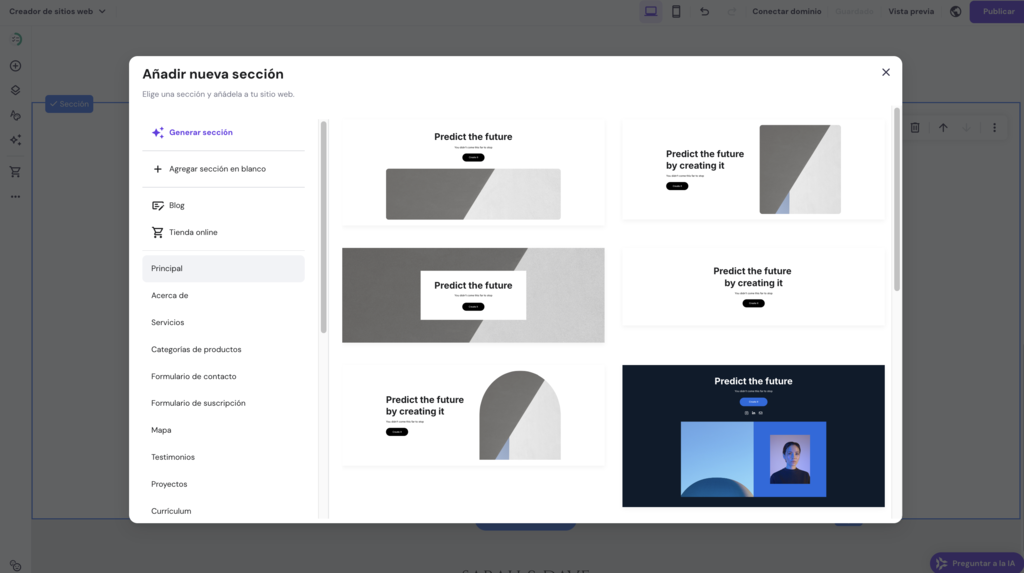This screenshot has height=573, width=1024.
Task: Open Formulario de suscripción category
Action: tap(223, 403)
